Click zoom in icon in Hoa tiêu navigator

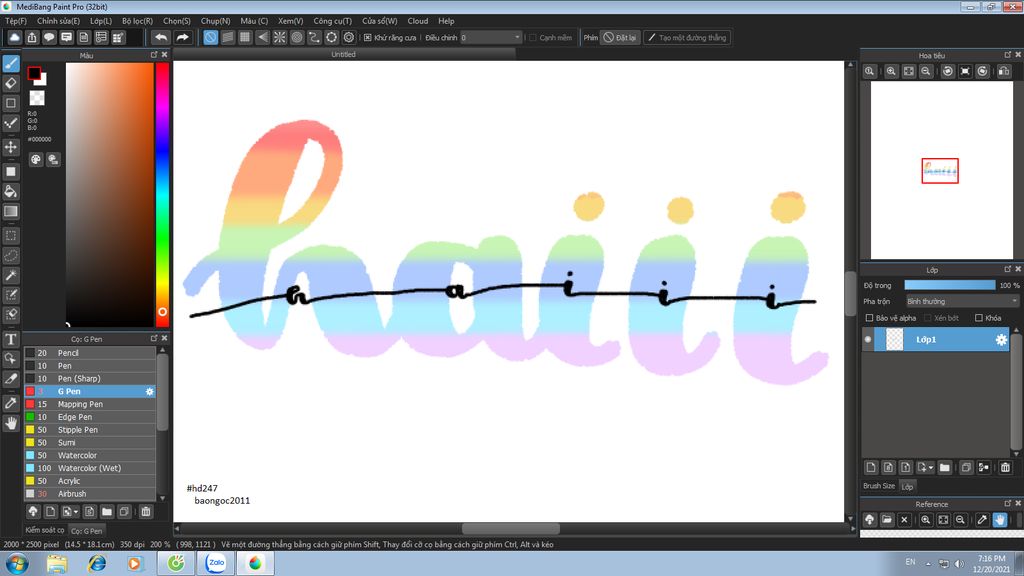coord(891,71)
